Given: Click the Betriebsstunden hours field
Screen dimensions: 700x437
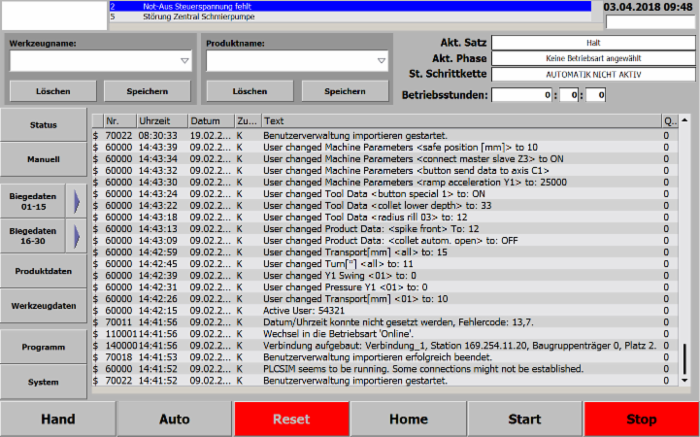Looking at the screenshot, I should pyautogui.click(x=525, y=95).
